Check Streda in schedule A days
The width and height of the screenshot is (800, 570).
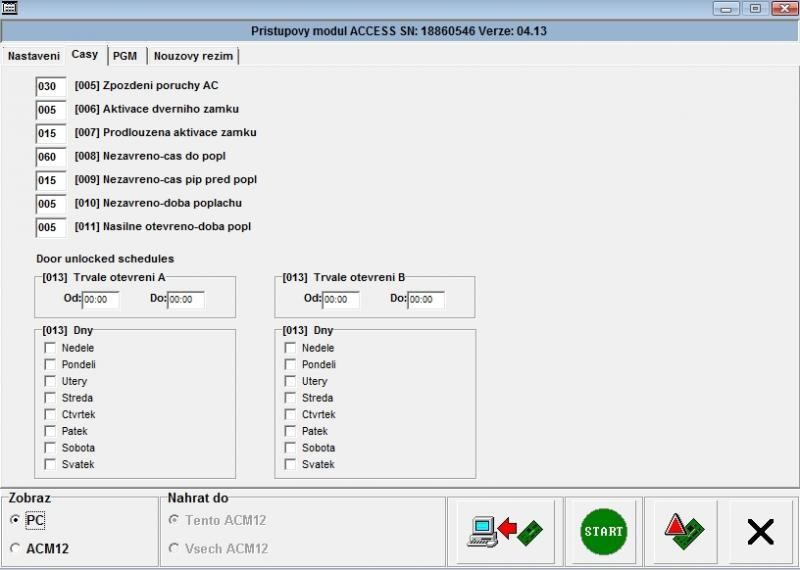tap(50, 398)
